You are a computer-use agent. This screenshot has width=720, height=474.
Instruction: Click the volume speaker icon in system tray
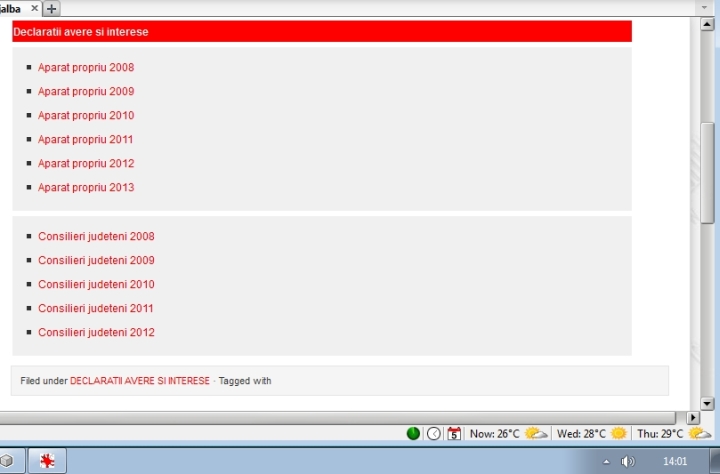point(628,461)
